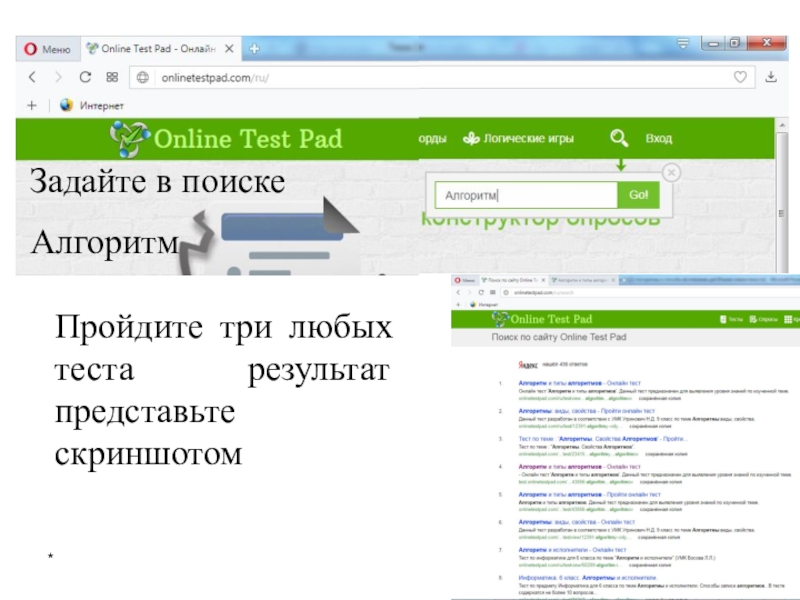The image size is (800, 600).
Task: Open the visited purple result 4 'Алгоритм и типы алгоритмов'
Action: coord(580,466)
